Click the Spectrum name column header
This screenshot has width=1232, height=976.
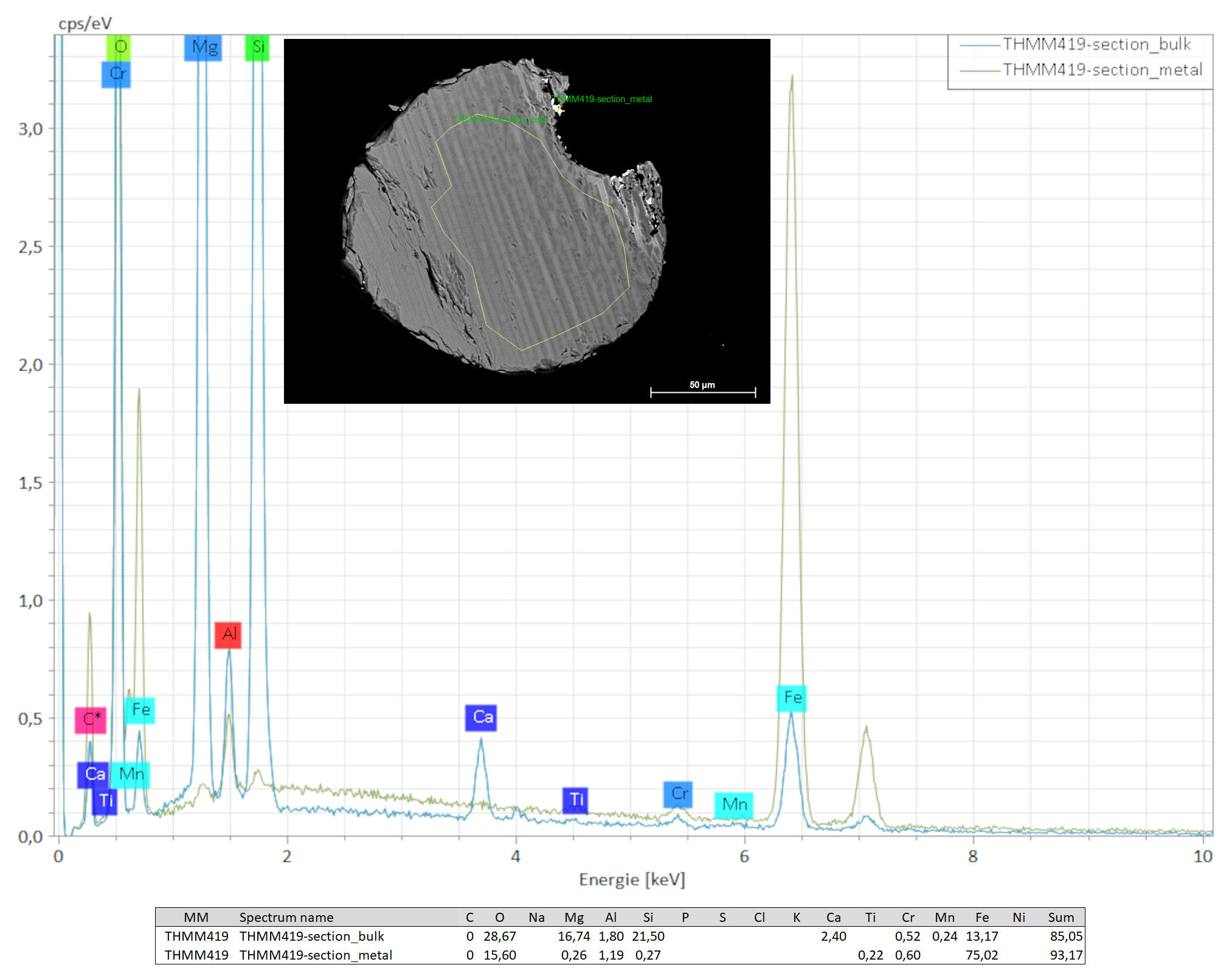pyautogui.click(x=286, y=917)
